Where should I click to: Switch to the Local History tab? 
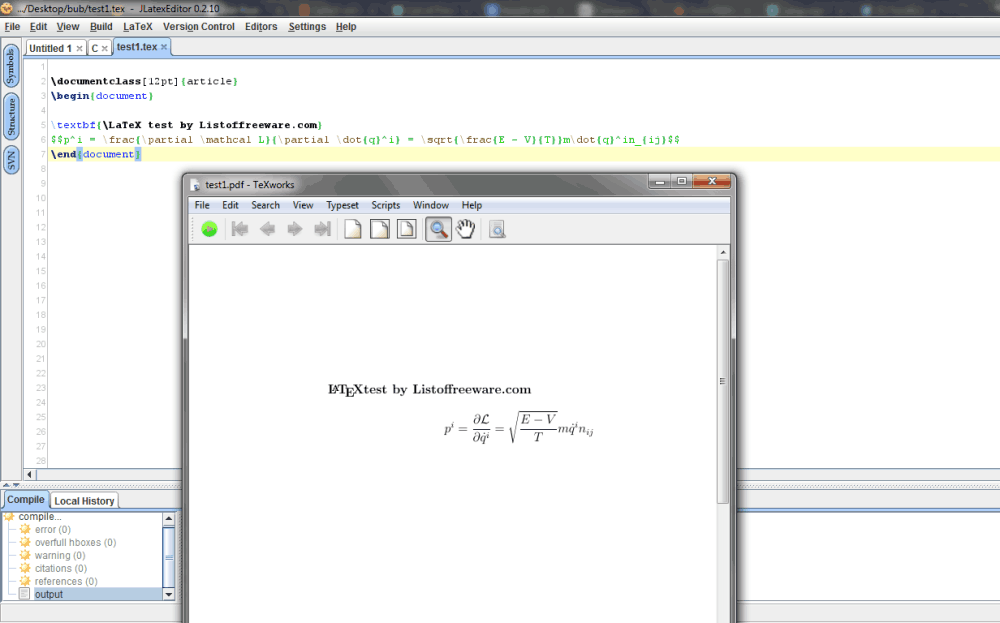[84, 501]
